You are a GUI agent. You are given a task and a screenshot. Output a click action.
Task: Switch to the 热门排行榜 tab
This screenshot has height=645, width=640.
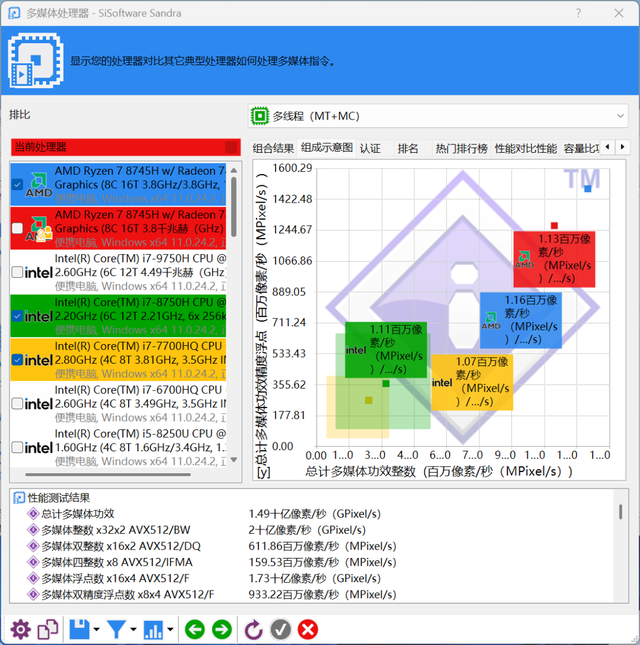[x=461, y=148]
